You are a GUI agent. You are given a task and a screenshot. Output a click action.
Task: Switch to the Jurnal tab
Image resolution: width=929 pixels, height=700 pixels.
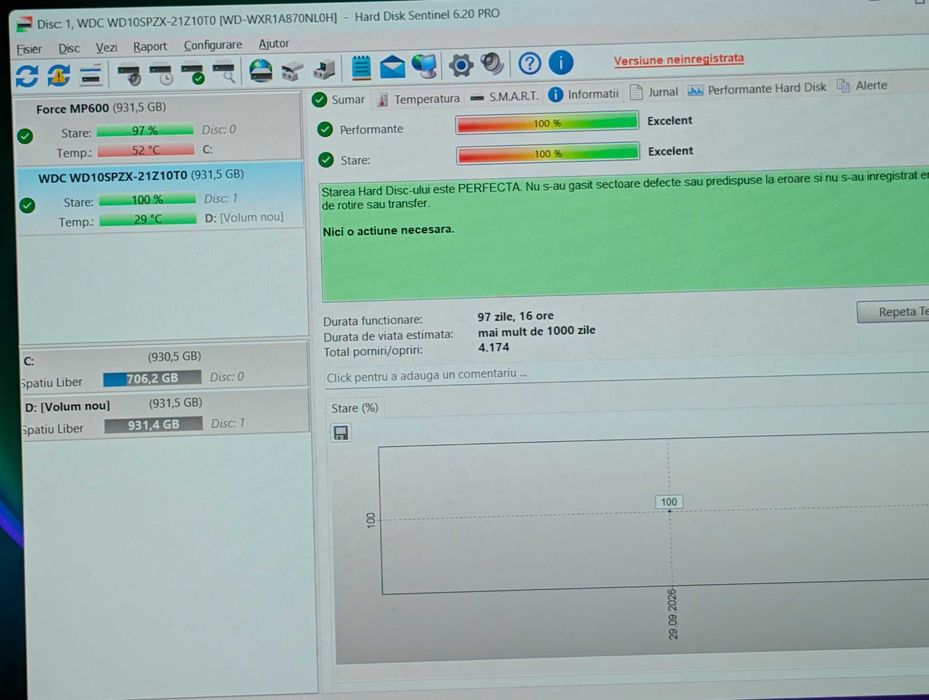(x=653, y=92)
